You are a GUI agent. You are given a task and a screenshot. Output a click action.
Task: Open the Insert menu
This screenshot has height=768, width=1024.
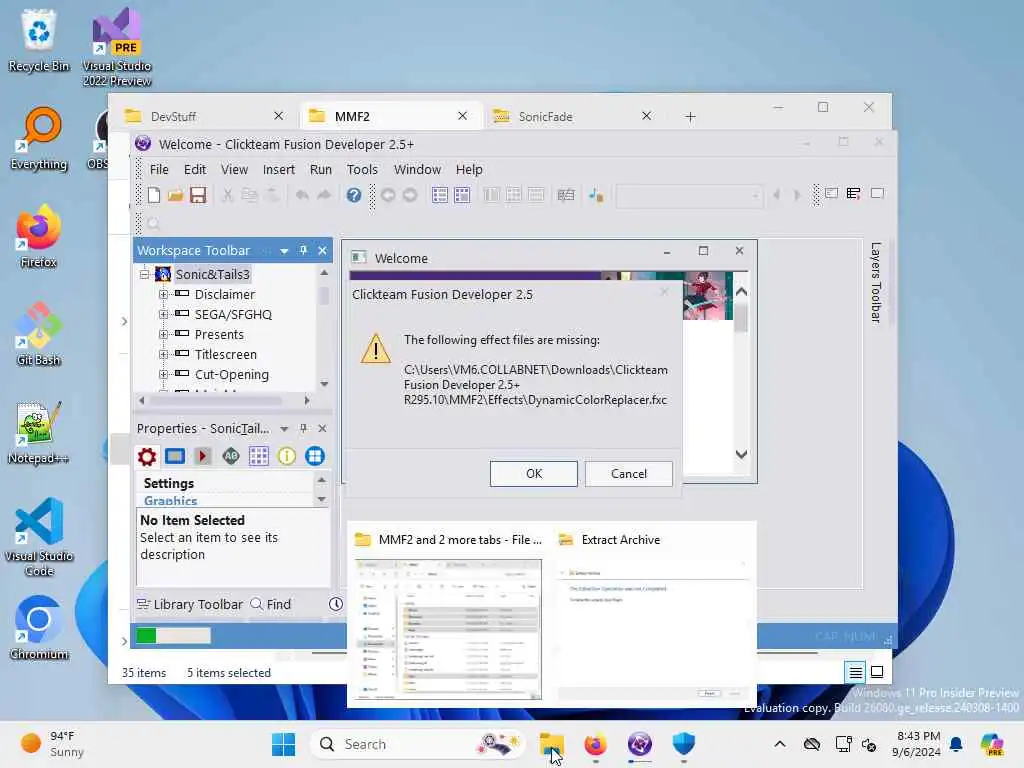[279, 169]
